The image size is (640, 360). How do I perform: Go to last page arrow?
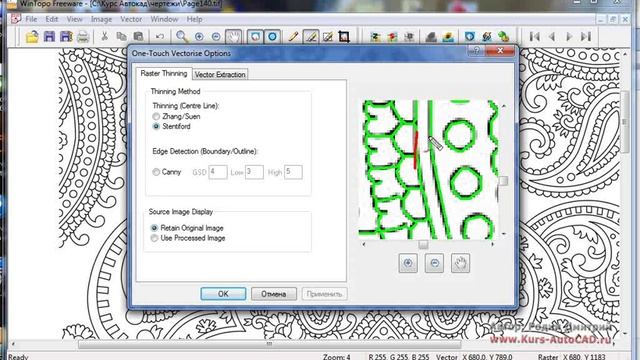(586, 37)
